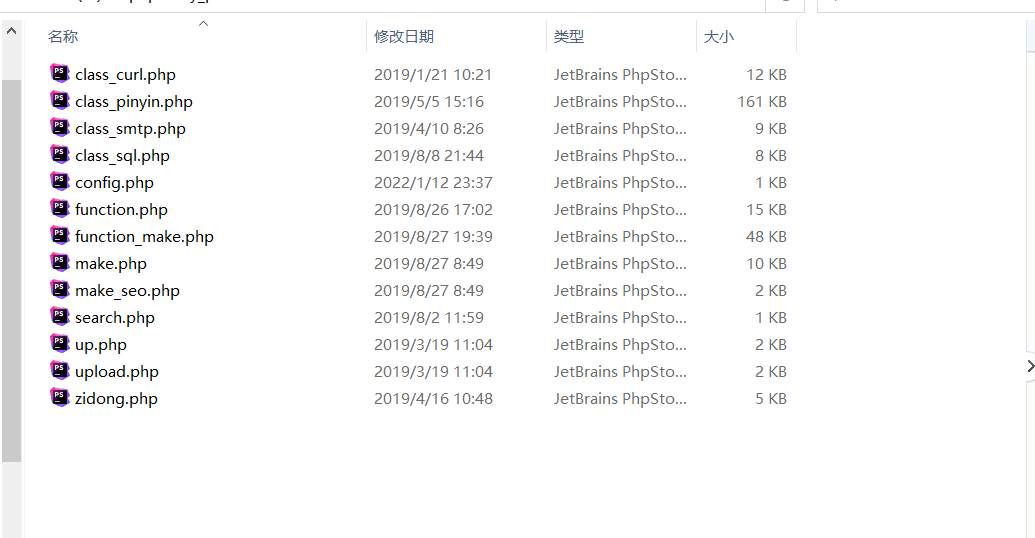Screen dimensions: 1035x538
Task: Click the file icon beside upload.php
Action: tap(60, 371)
